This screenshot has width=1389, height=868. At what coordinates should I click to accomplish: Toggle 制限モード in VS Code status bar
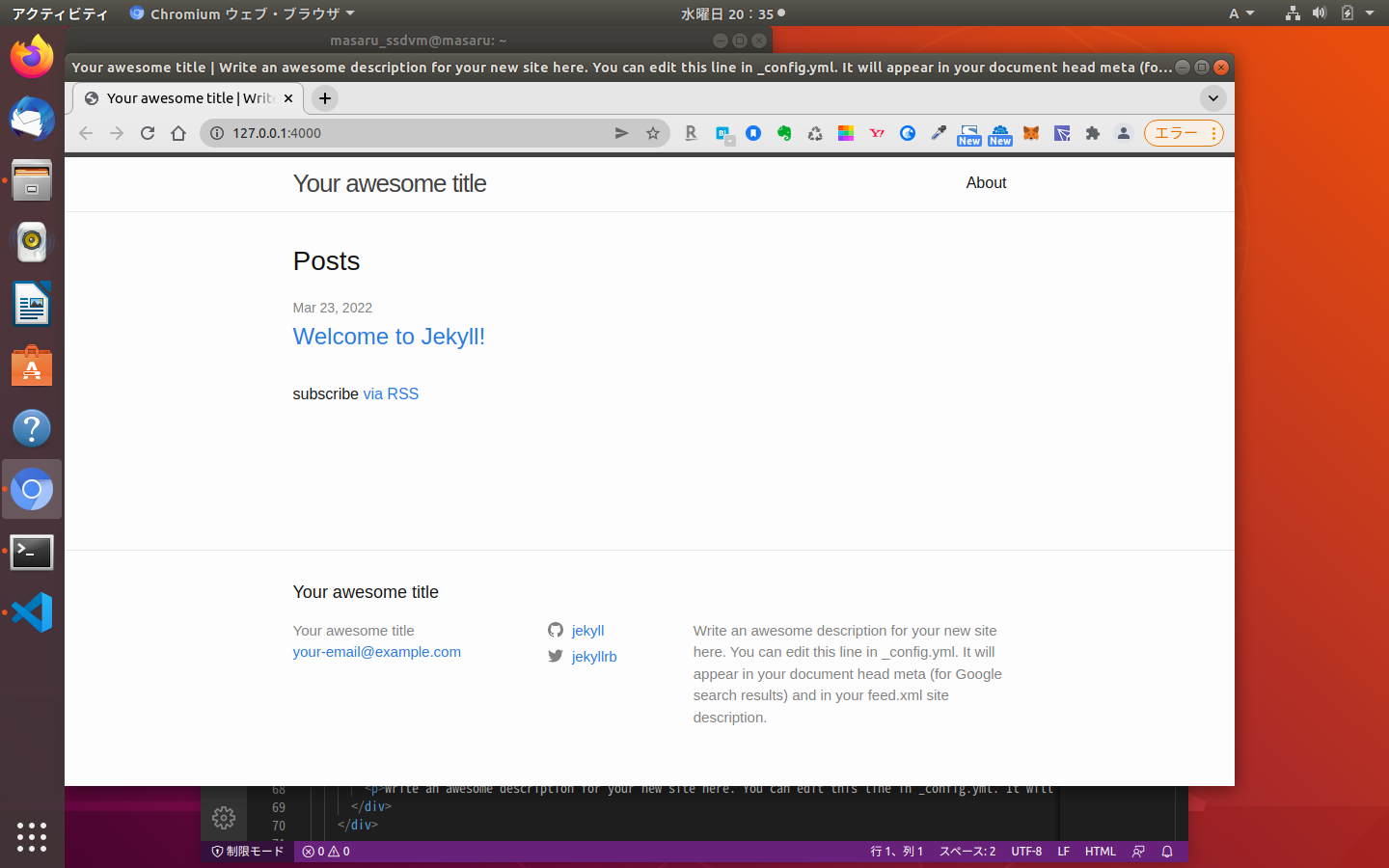tap(245, 852)
